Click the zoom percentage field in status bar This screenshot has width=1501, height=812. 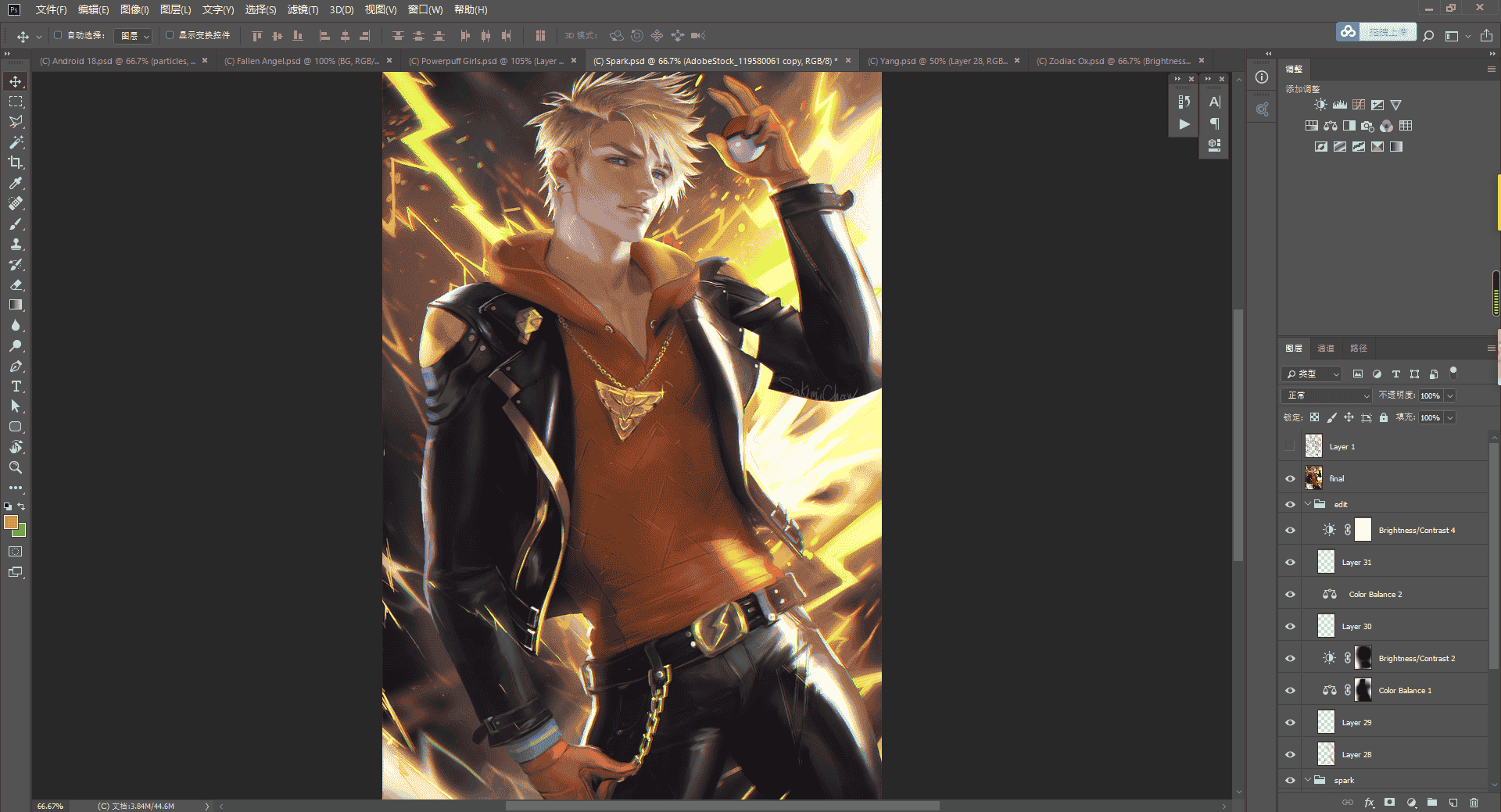click(x=50, y=806)
